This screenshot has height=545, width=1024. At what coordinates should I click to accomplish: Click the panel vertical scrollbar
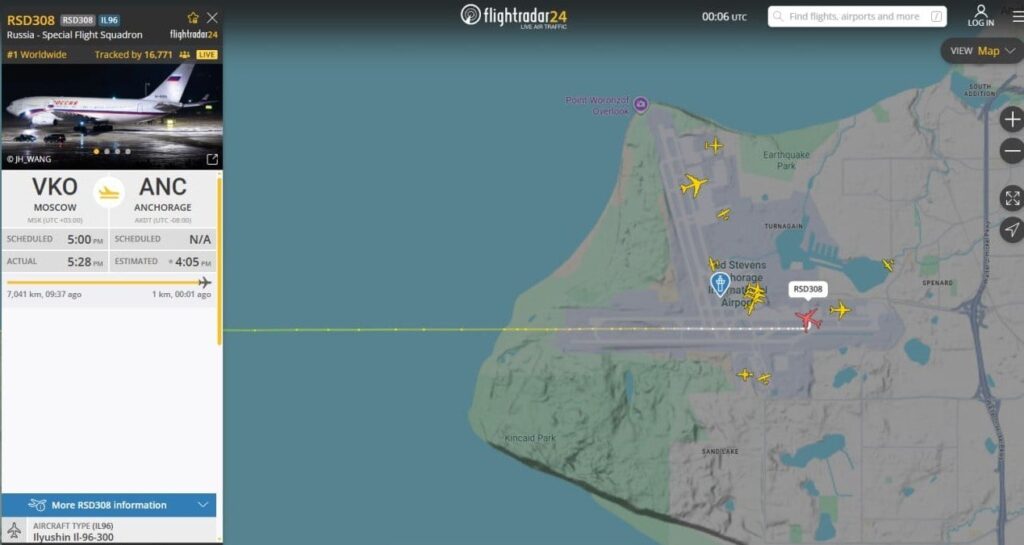coord(219,261)
